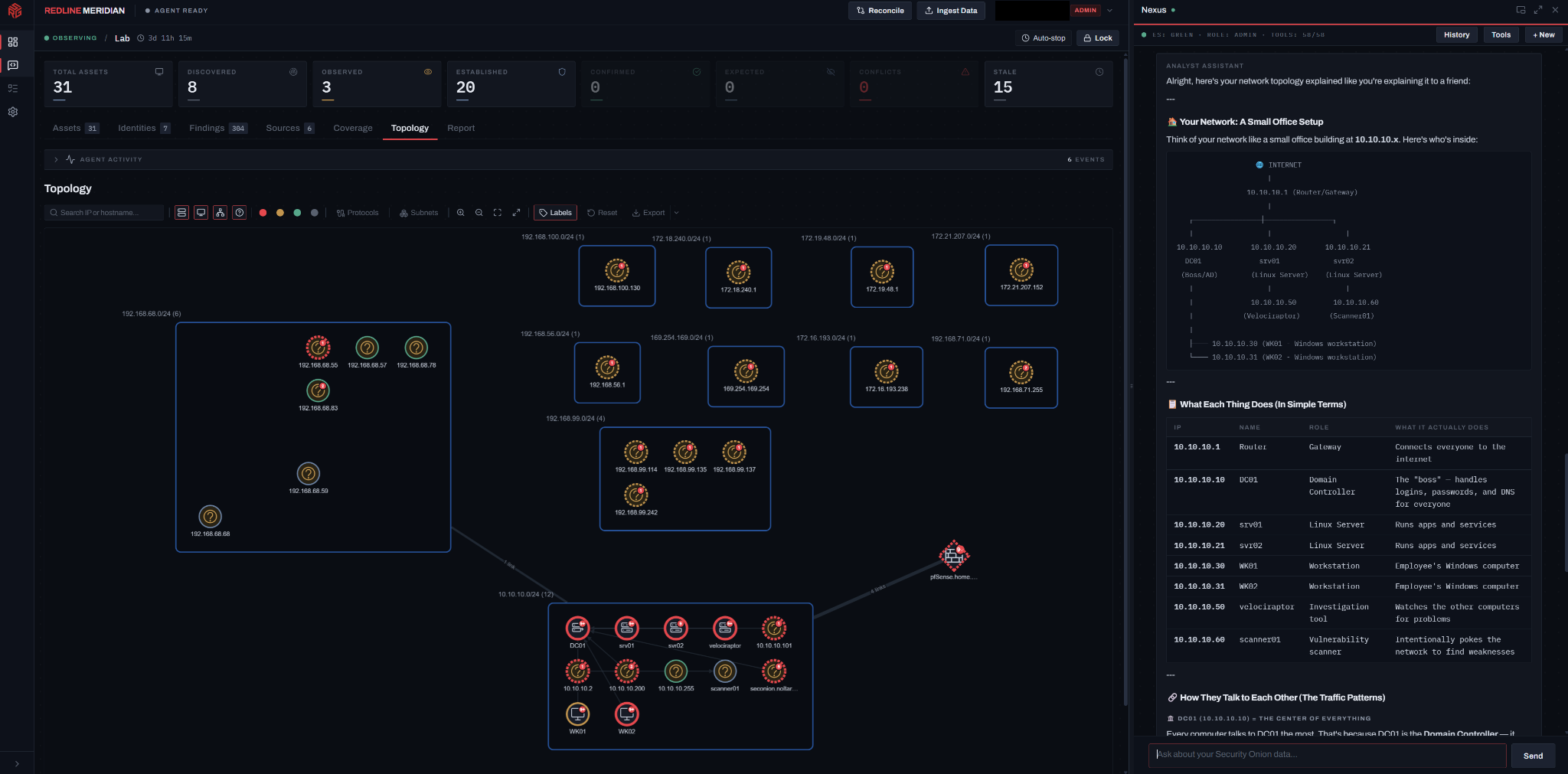Image resolution: width=1568 pixels, height=774 pixels.
Task: Click the Reconcile button
Action: point(880,11)
